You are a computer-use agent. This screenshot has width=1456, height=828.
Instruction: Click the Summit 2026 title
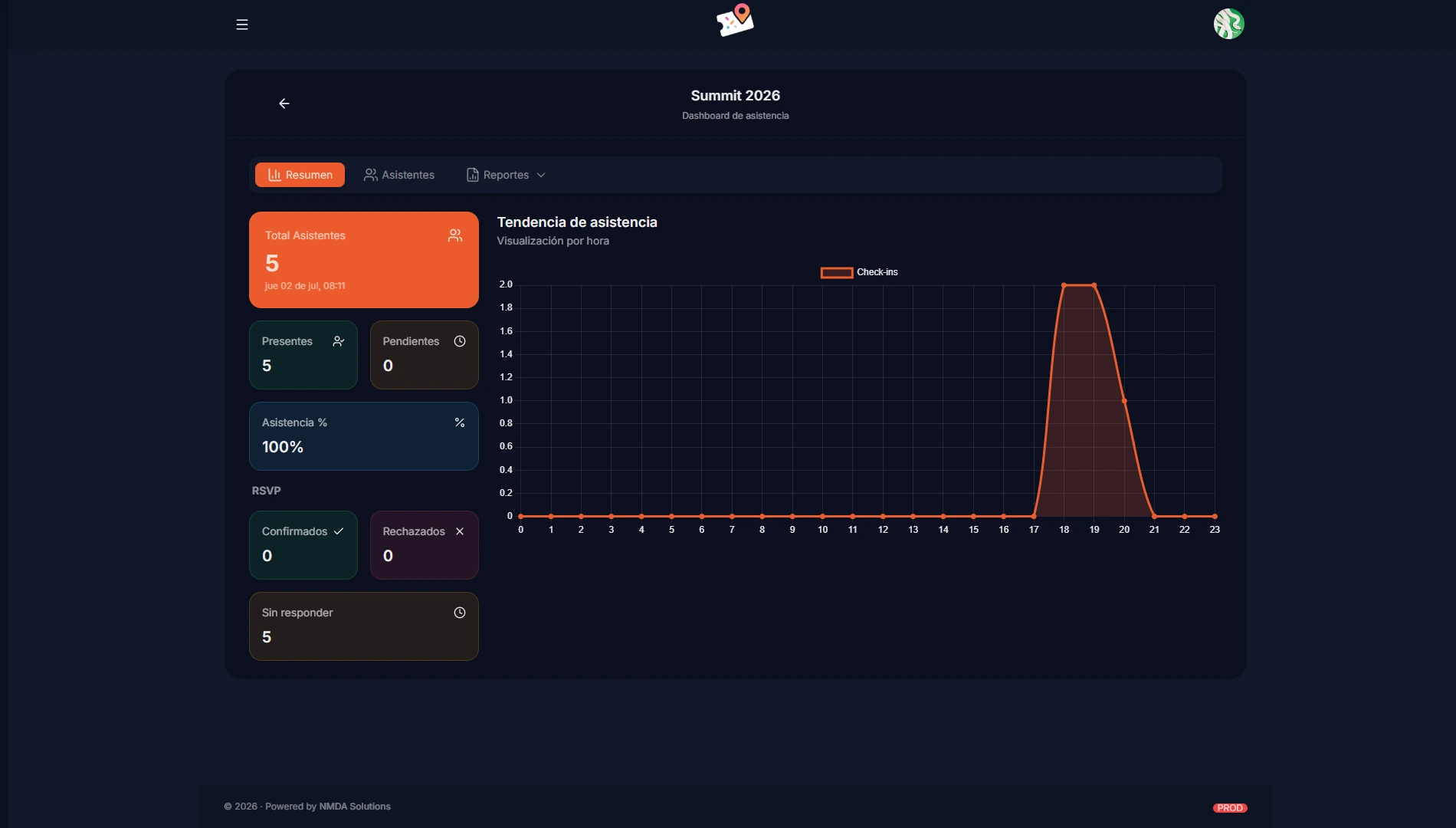click(x=736, y=96)
